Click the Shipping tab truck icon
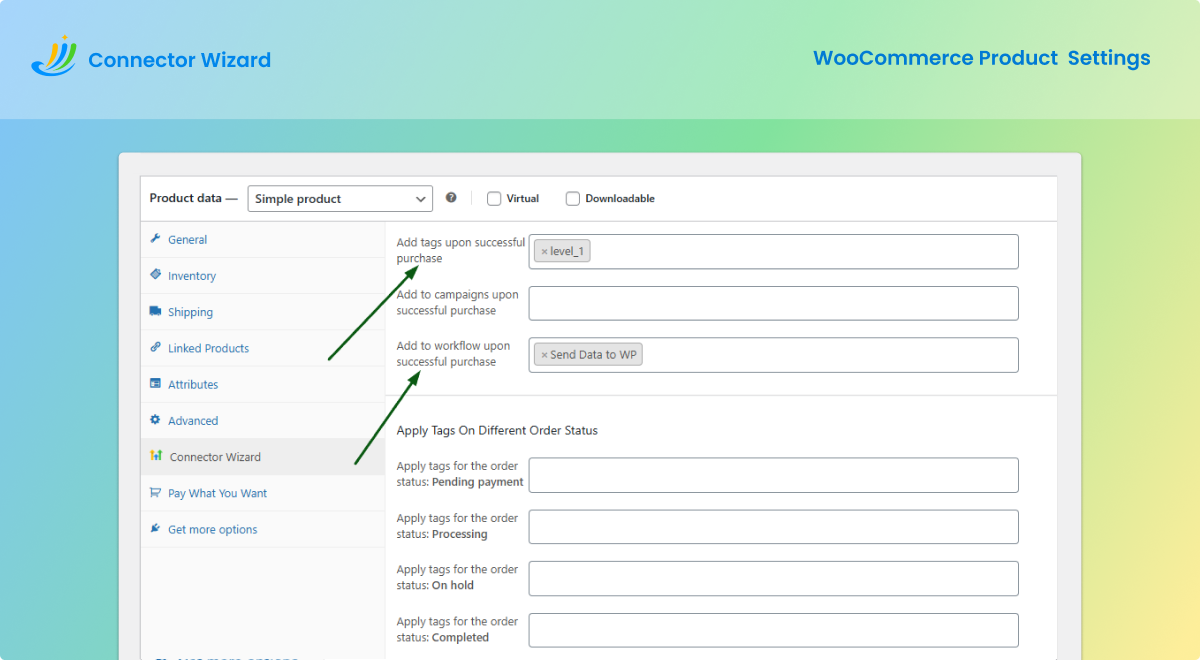 [x=155, y=311]
